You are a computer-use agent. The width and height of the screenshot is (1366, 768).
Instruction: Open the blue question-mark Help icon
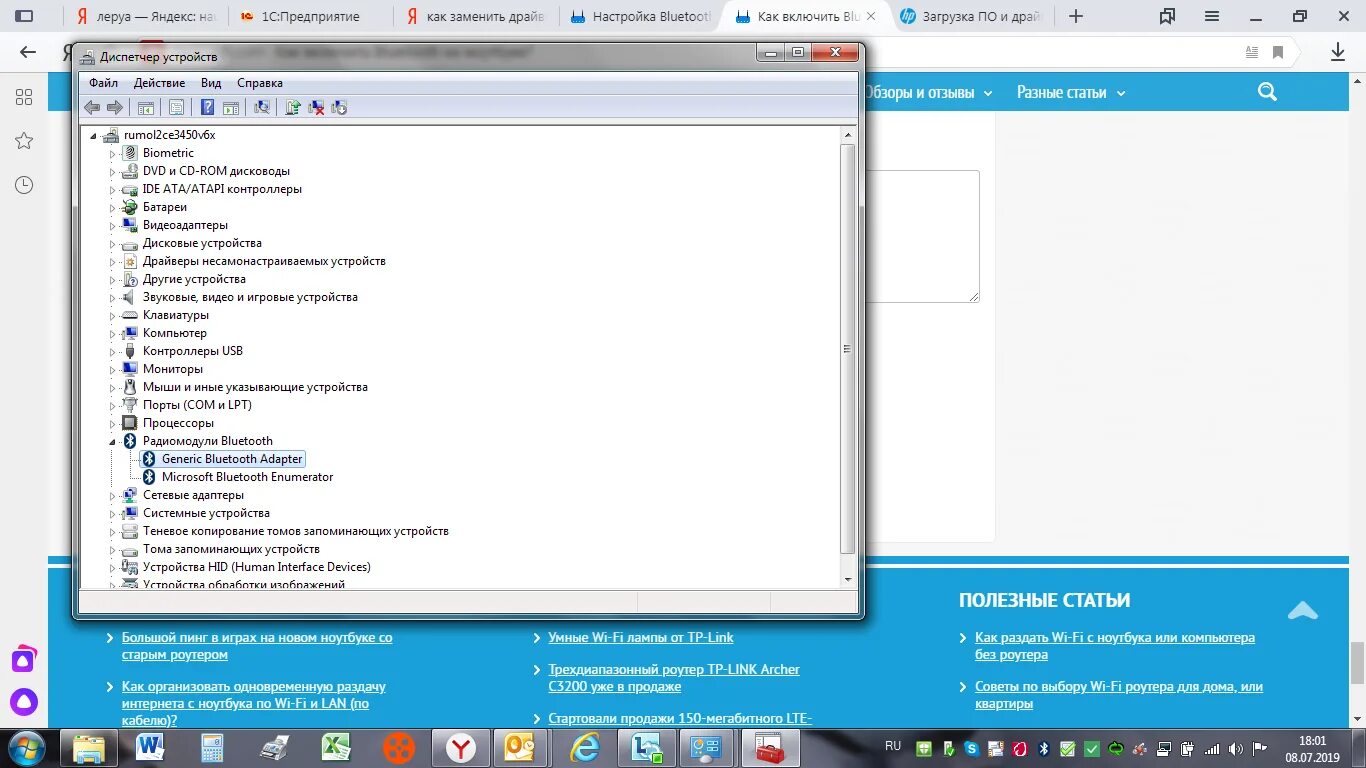click(x=207, y=107)
